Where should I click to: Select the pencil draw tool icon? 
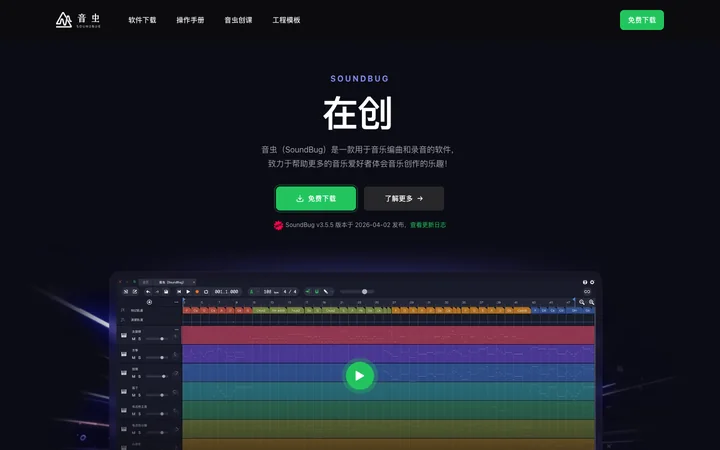pos(326,292)
